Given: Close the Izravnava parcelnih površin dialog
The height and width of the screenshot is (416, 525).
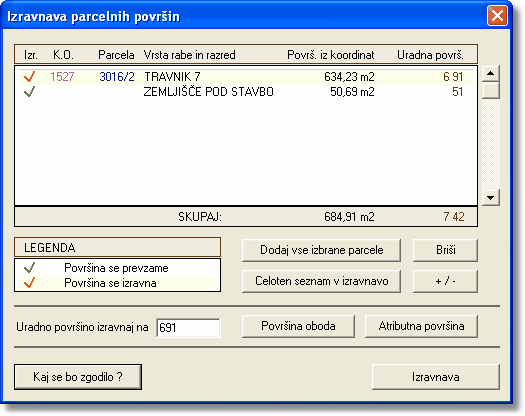Looking at the screenshot, I should coord(497,16).
